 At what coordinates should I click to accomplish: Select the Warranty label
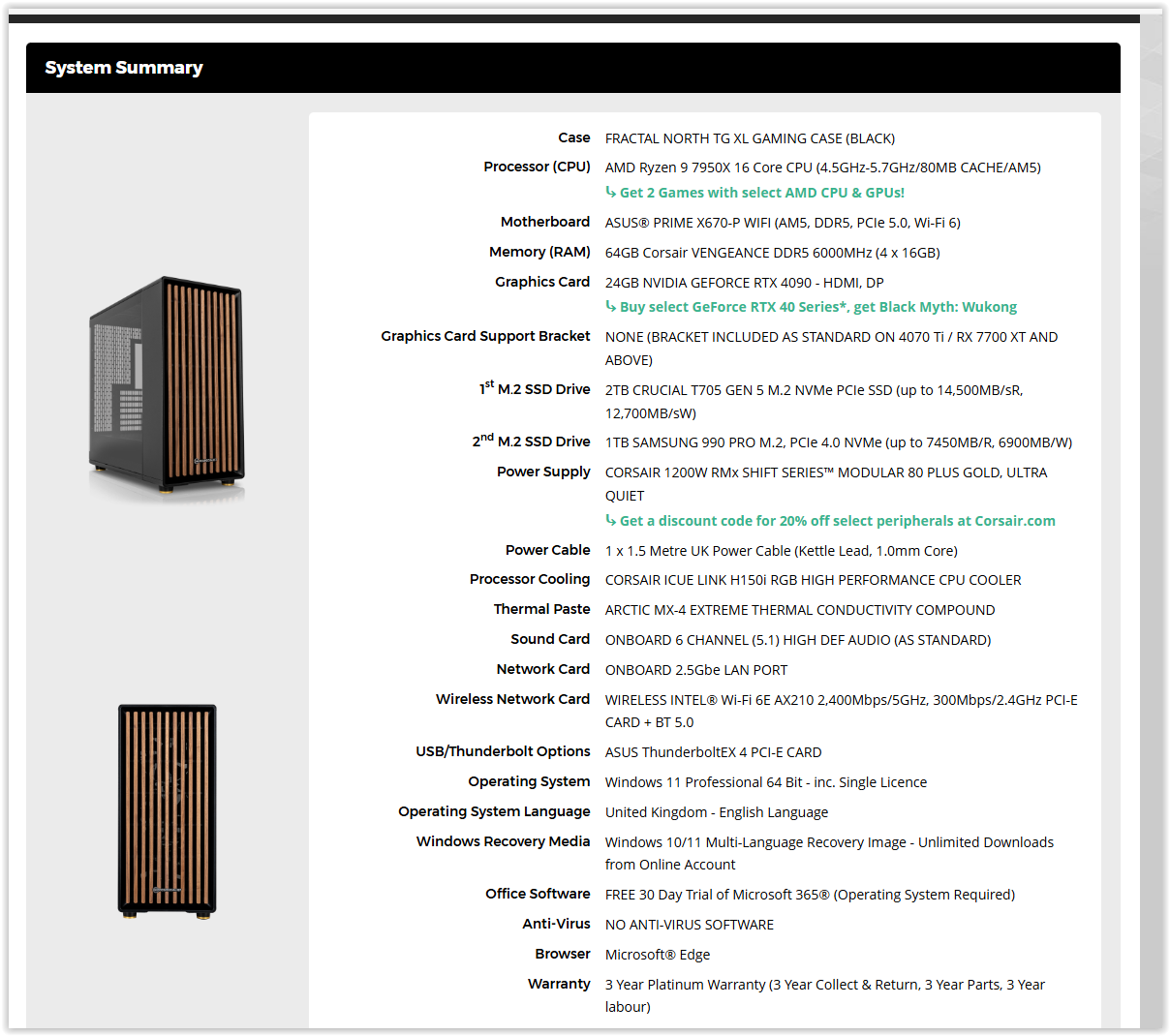pyautogui.click(x=559, y=984)
